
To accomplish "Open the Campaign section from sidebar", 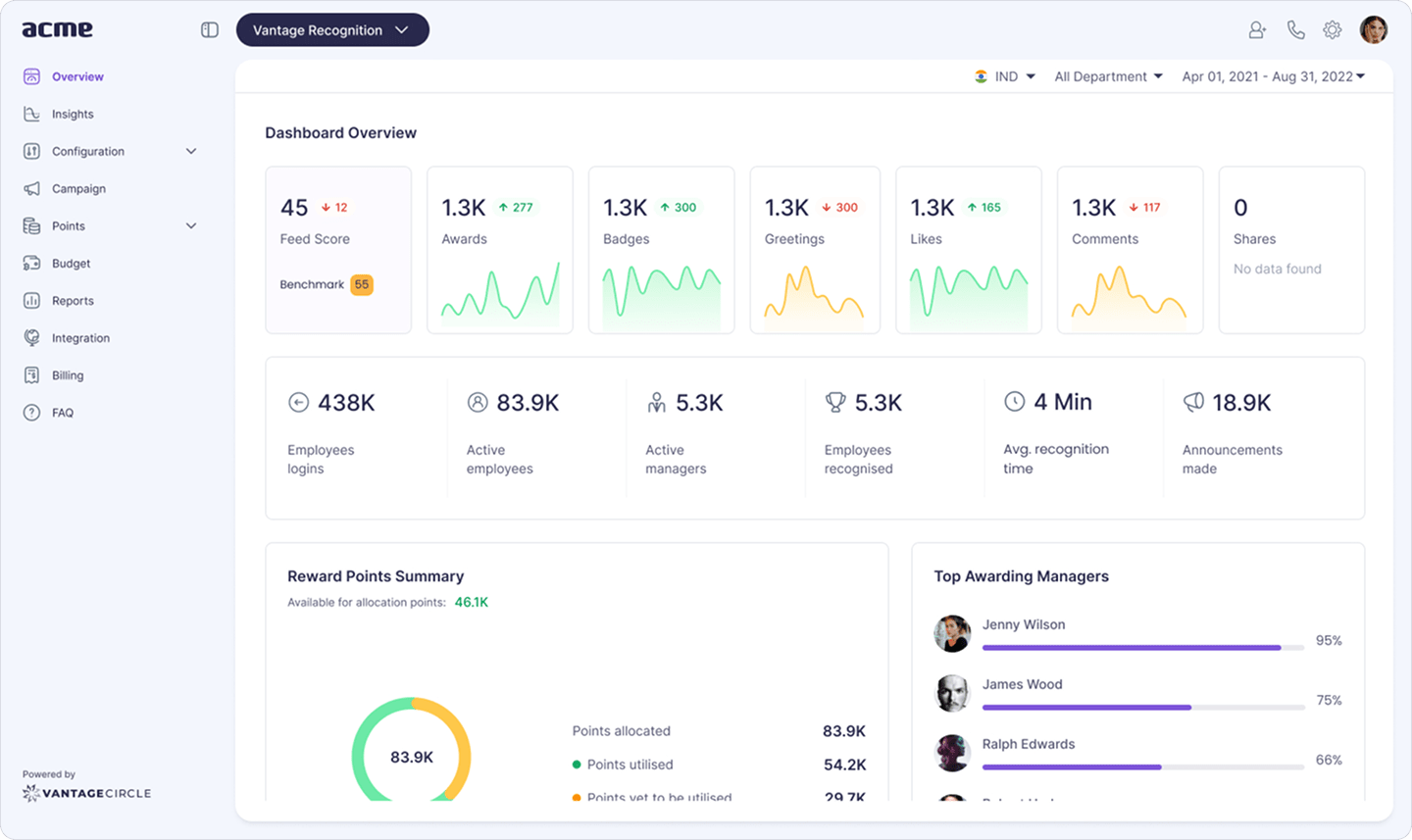I will (78, 188).
